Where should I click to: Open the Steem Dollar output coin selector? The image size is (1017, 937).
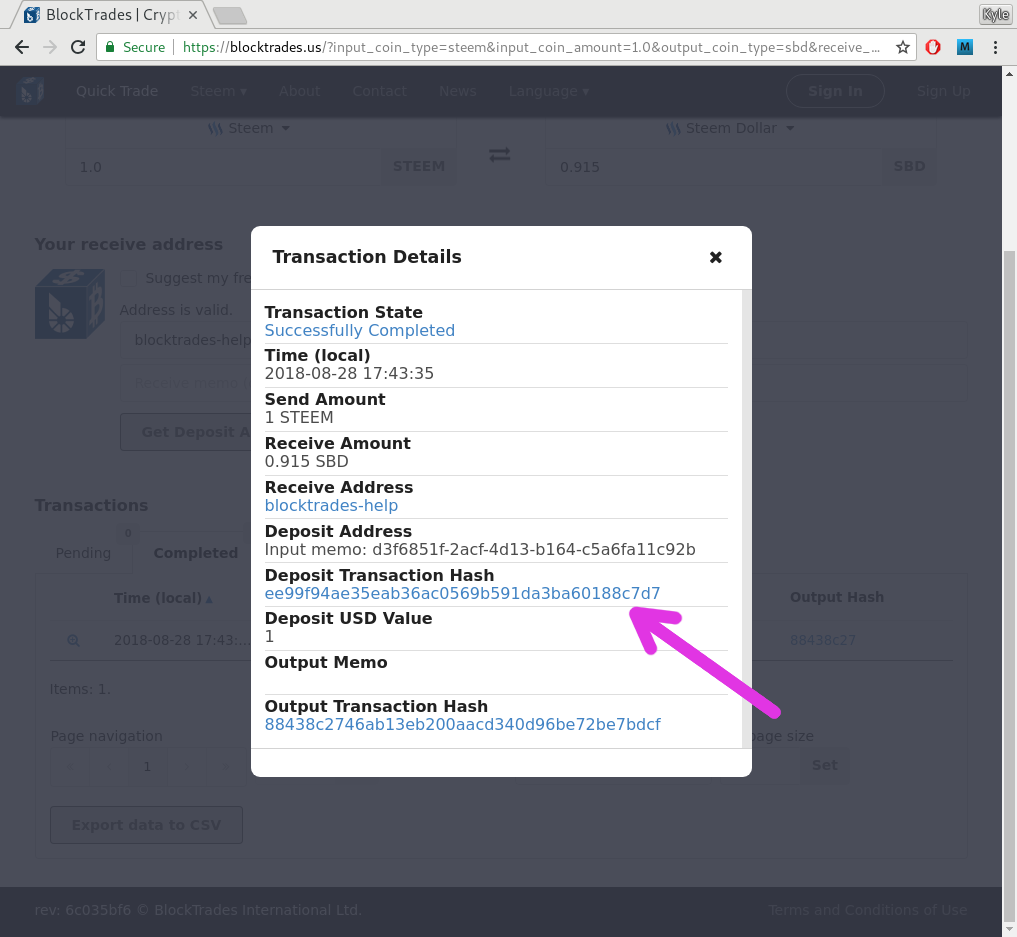[x=730, y=128]
